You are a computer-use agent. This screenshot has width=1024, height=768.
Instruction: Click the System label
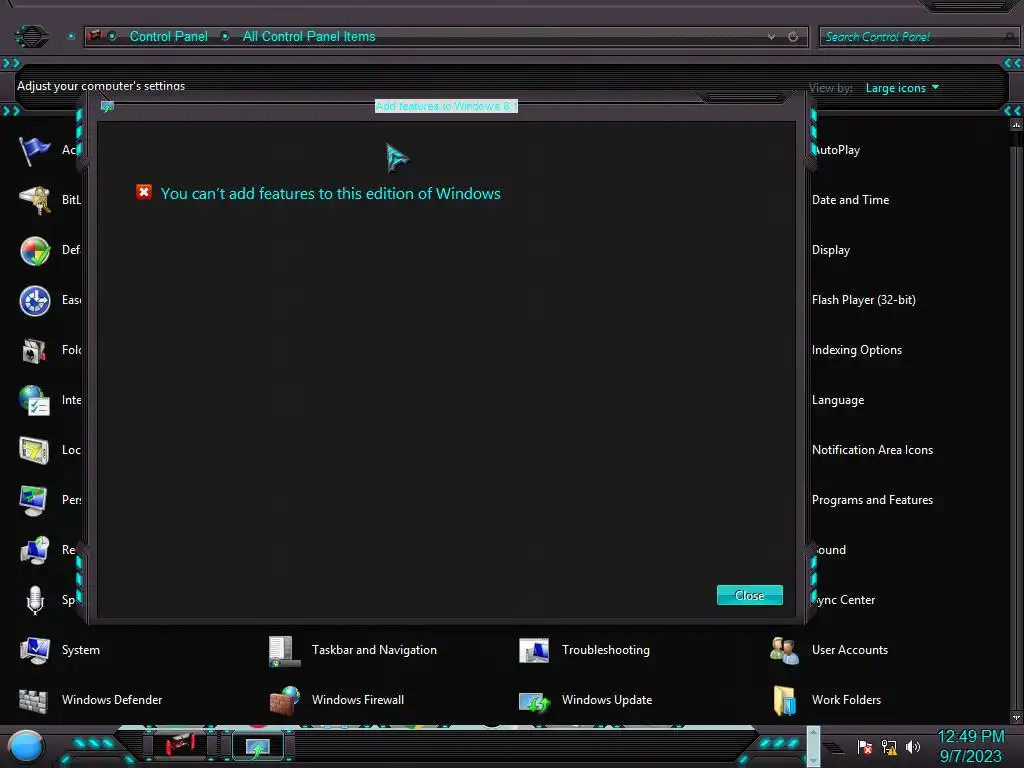[x=80, y=650]
